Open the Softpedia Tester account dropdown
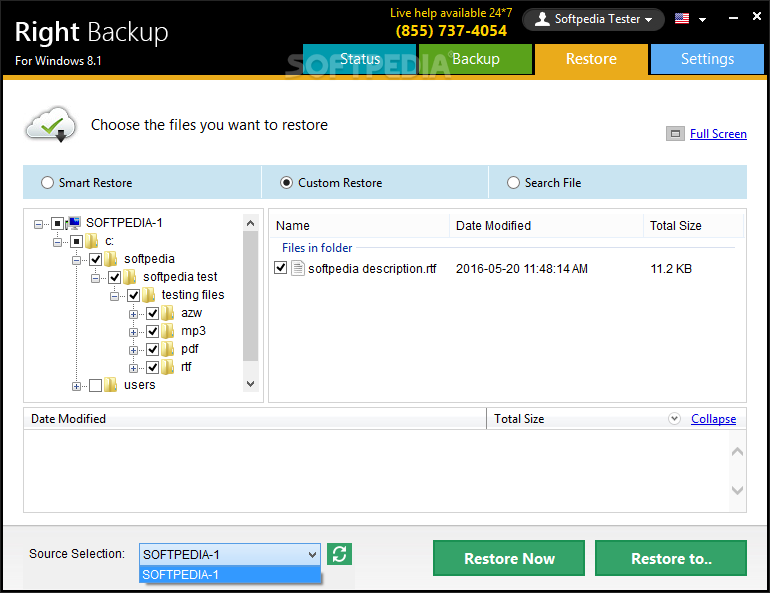This screenshot has height=593, width=770. [x=593, y=19]
